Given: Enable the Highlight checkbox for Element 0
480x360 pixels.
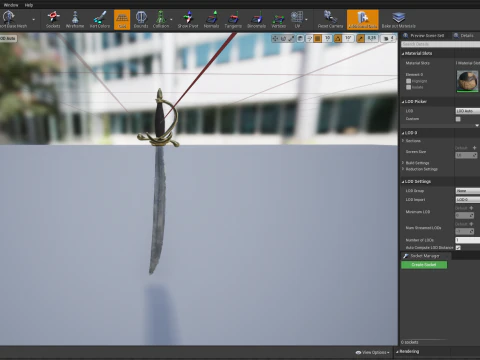Looking at the screenshot, I should 408,81.
